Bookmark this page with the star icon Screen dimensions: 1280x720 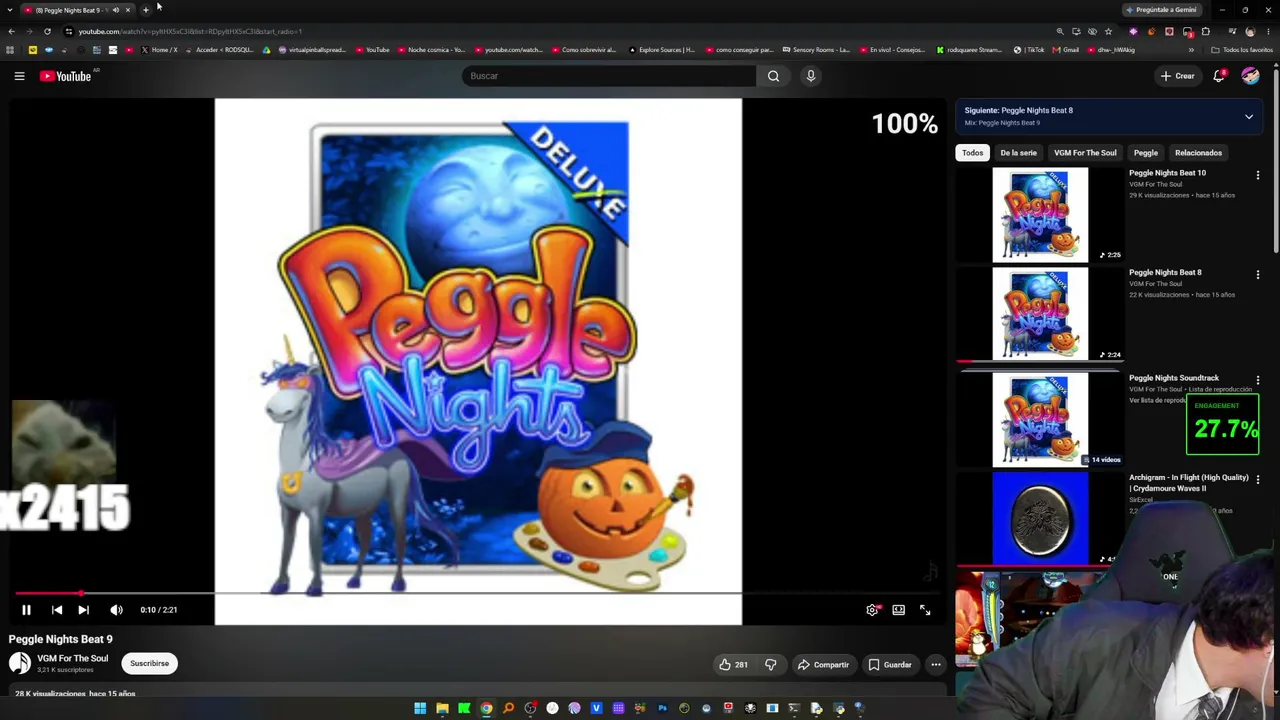pos(1108,31)
